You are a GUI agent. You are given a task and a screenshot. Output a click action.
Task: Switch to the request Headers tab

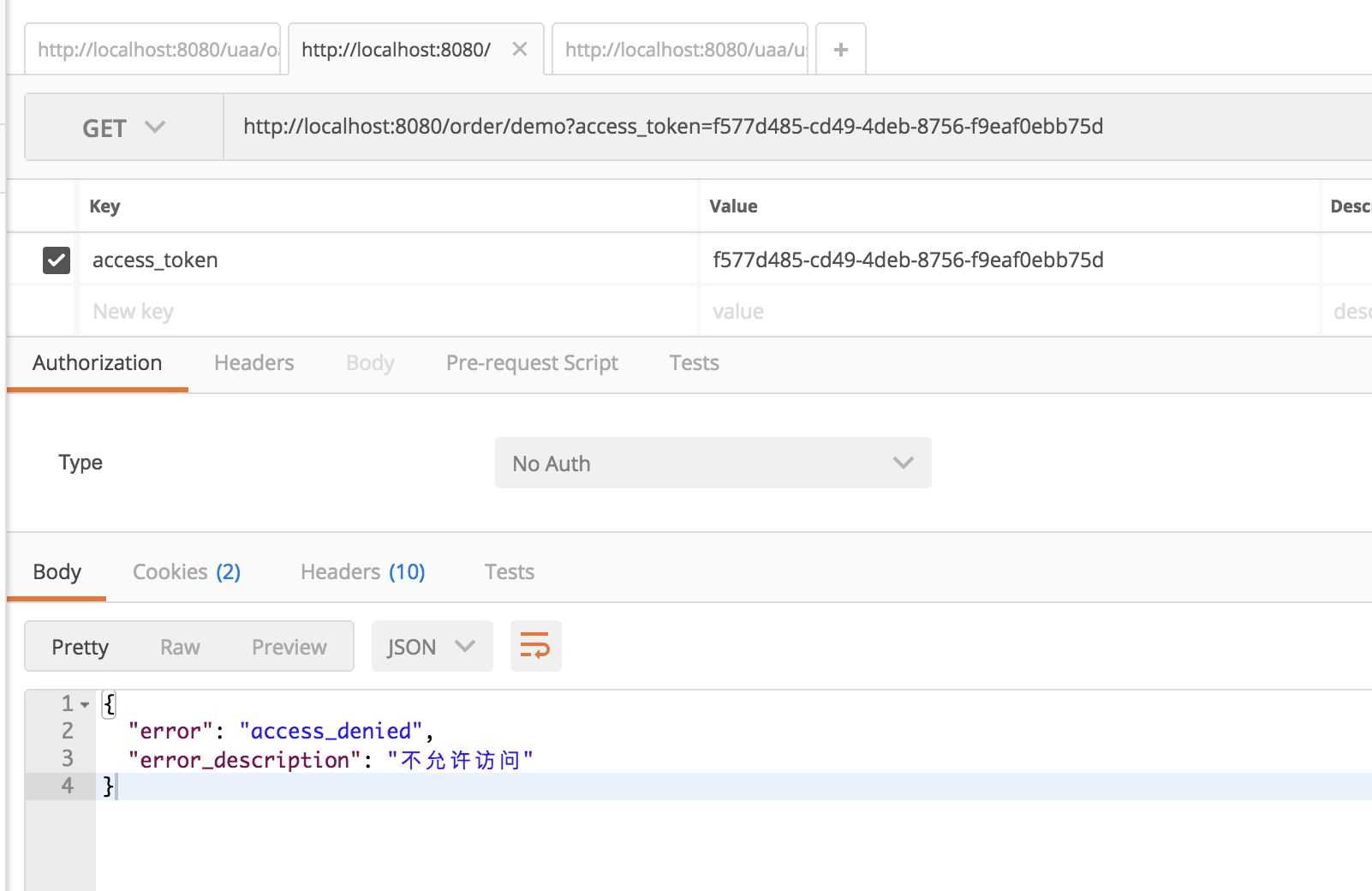click(254, 363)
